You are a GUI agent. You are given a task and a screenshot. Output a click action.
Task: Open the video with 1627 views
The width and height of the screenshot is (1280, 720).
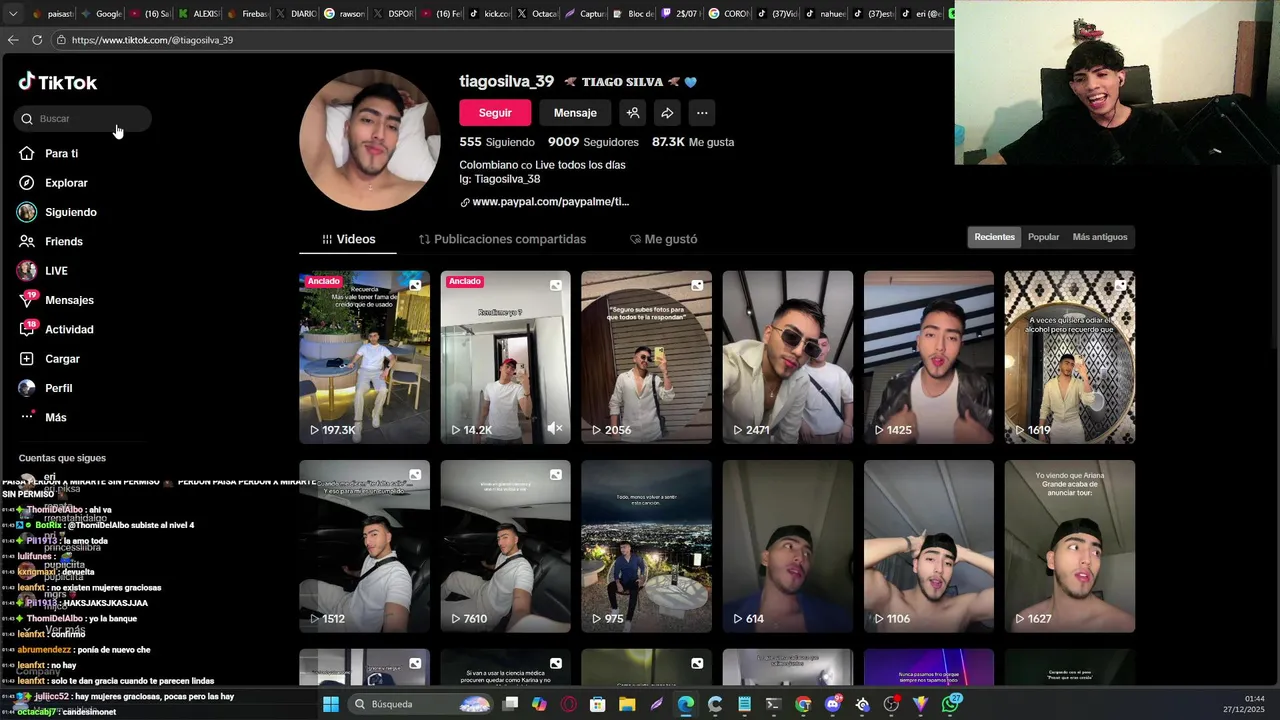coord(1069,546)
